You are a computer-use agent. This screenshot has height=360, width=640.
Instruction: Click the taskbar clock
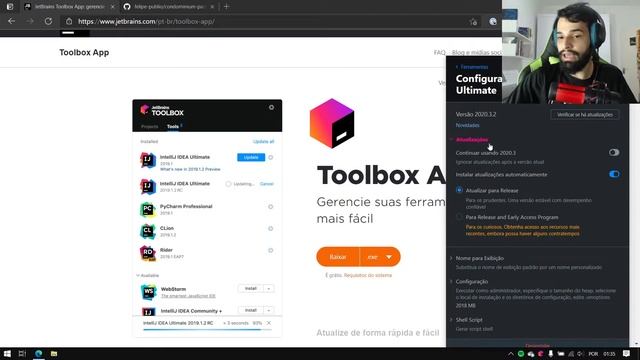(x=609, y=354)
